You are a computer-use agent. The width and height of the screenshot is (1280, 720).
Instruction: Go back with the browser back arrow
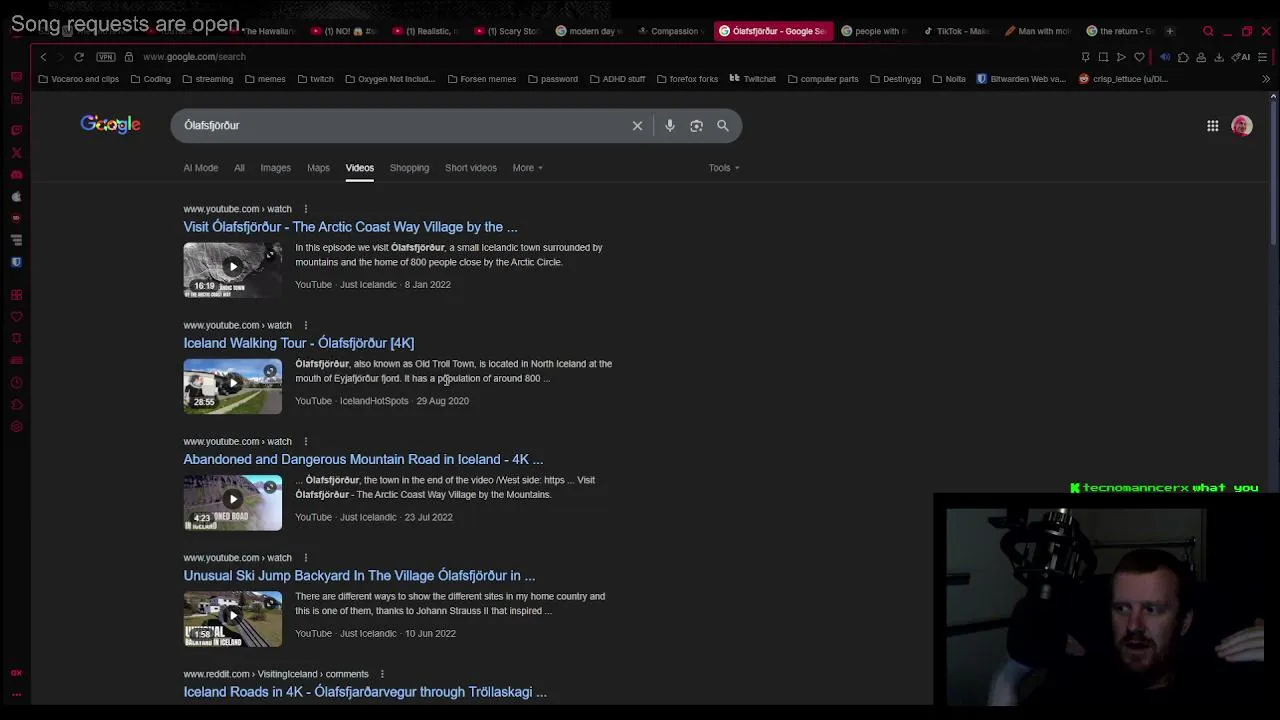pos(43,57)
